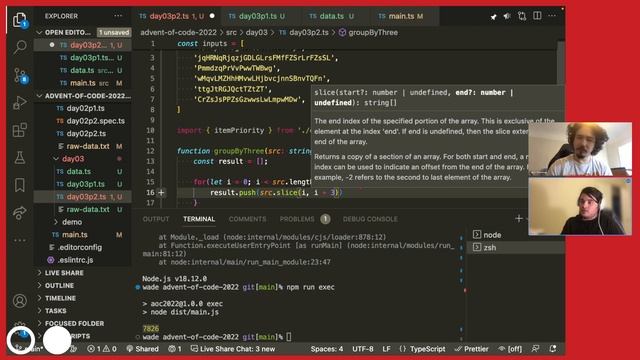The image size is (640, 360).
Task: Click day03 in the breadcrumb path
Action: coord(256,32)
